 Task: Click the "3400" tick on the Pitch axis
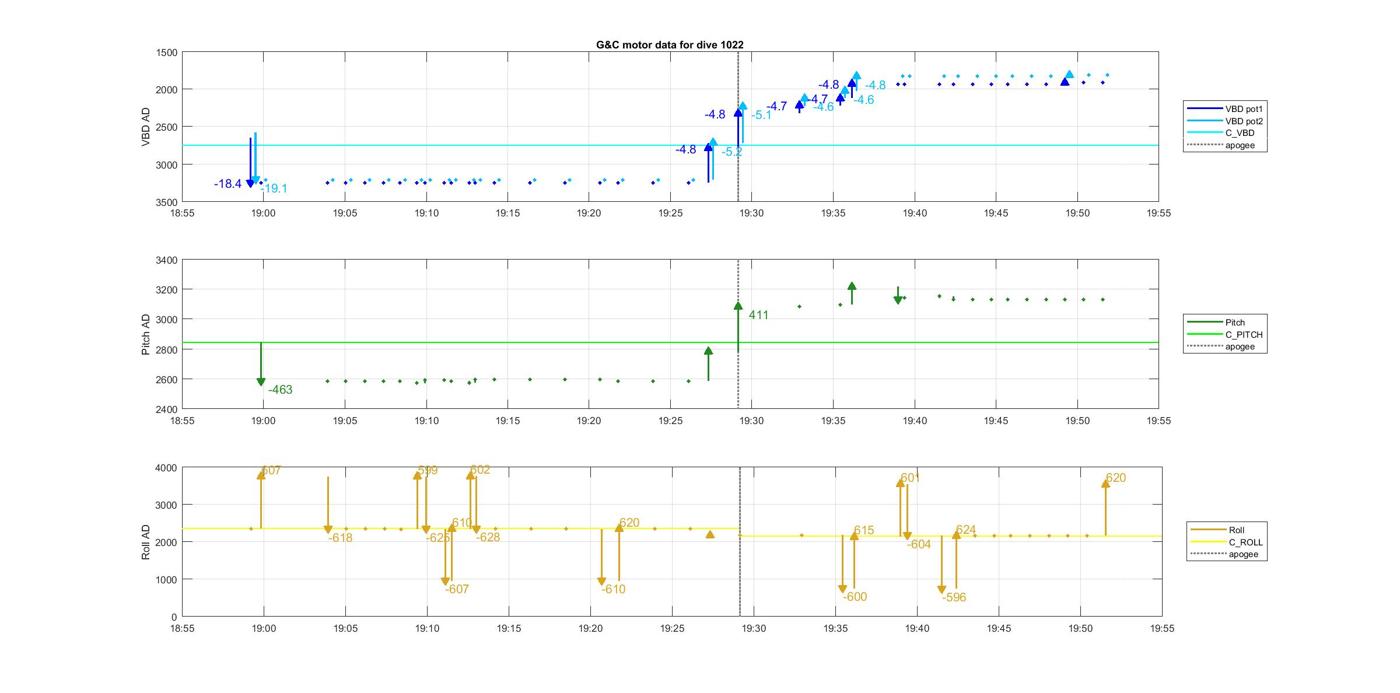pos(167,260)
